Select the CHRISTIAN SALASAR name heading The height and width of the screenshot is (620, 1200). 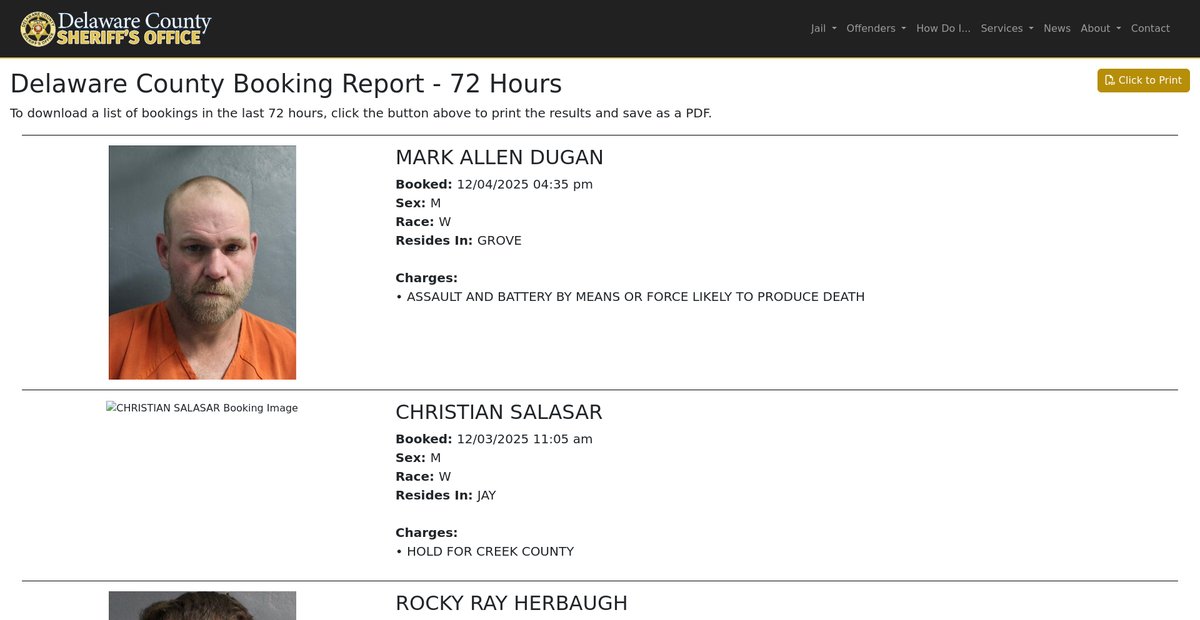point(498,412)
